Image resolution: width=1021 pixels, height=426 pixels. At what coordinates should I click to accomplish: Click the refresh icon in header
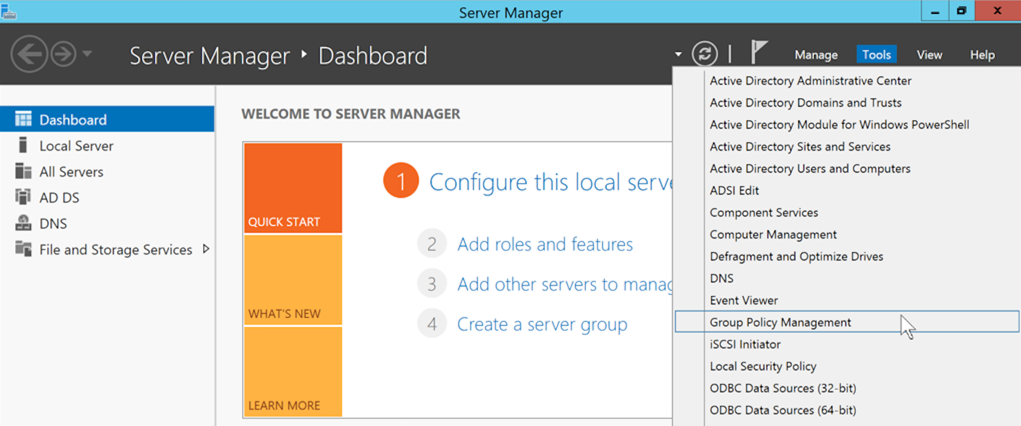point(705,54)
